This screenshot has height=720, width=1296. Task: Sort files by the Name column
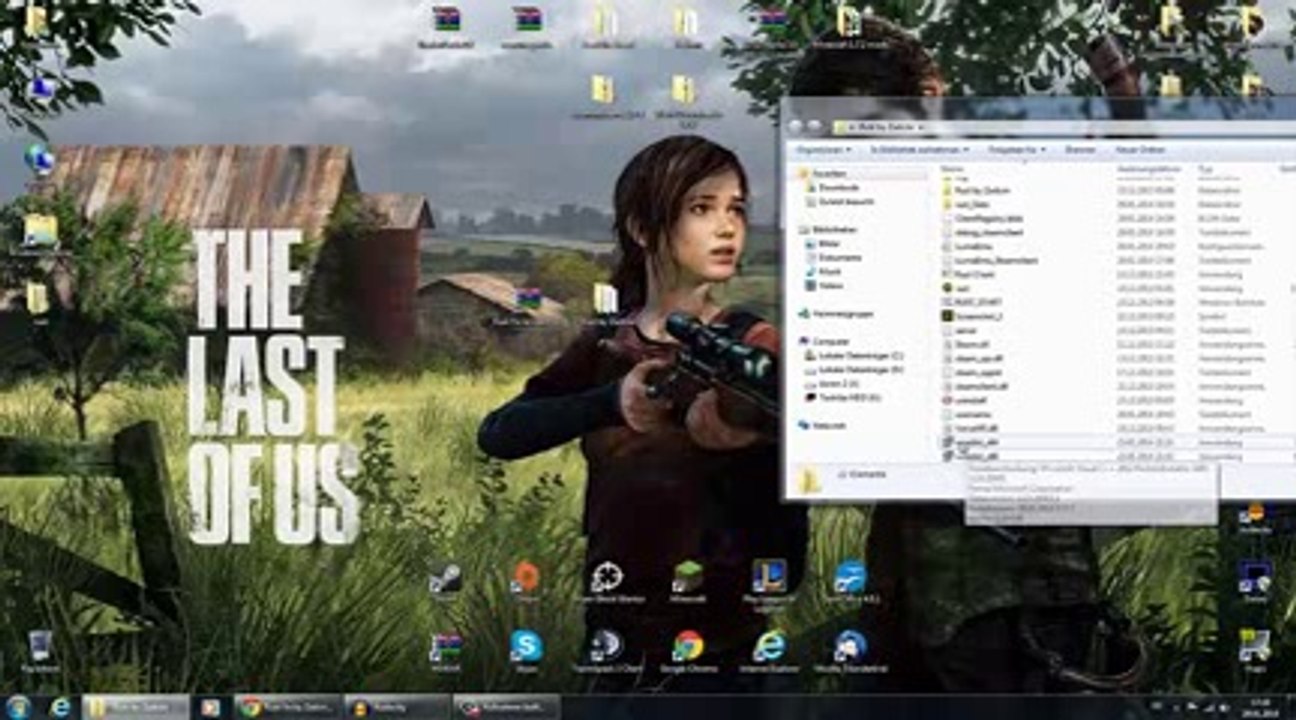tap(953, 169)
